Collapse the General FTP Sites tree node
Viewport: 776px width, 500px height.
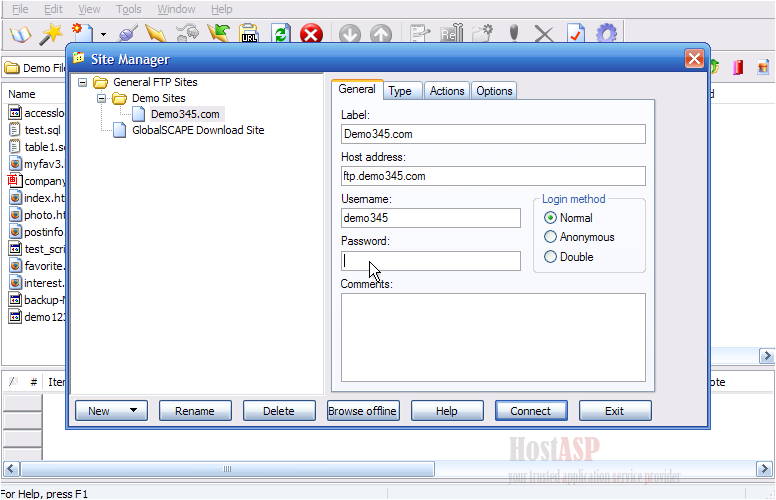click(82, 83)
